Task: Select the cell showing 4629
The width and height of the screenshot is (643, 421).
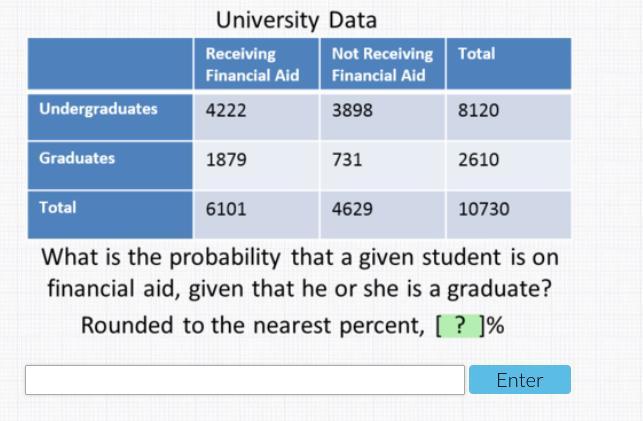Action: coord(352,209)
